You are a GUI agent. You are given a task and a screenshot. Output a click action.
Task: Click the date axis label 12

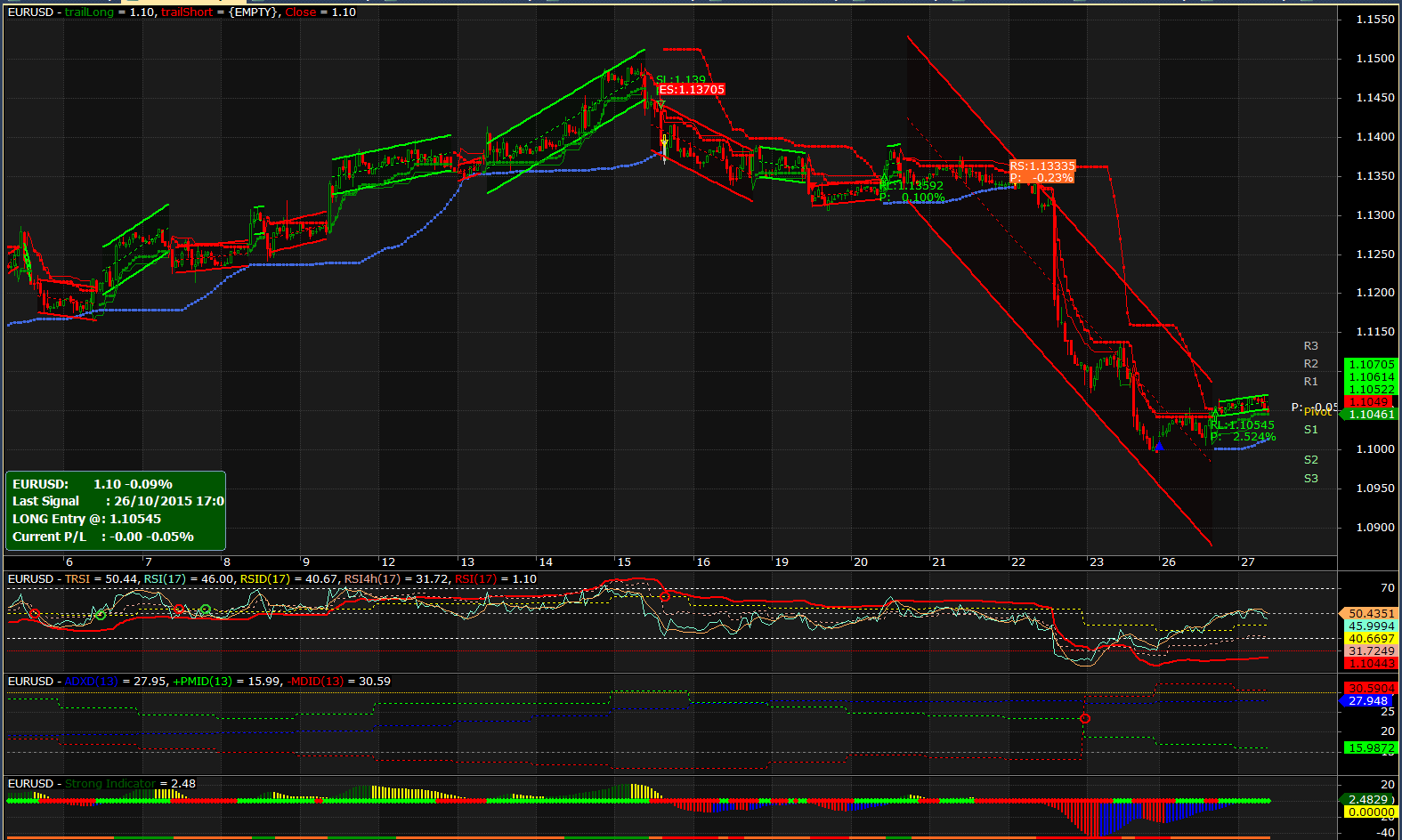(388, 562)
